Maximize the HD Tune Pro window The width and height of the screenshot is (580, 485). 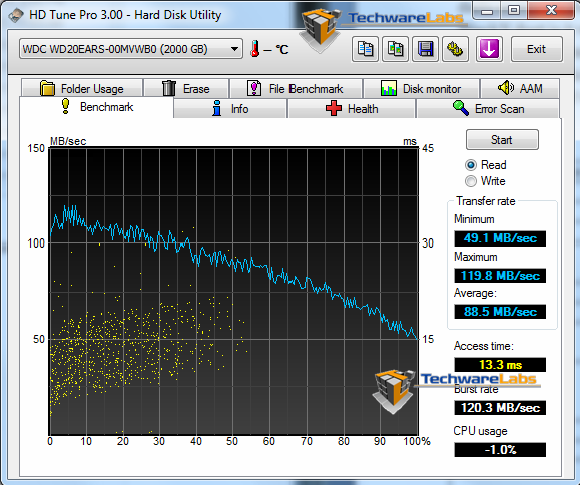[x=514, y=11]
